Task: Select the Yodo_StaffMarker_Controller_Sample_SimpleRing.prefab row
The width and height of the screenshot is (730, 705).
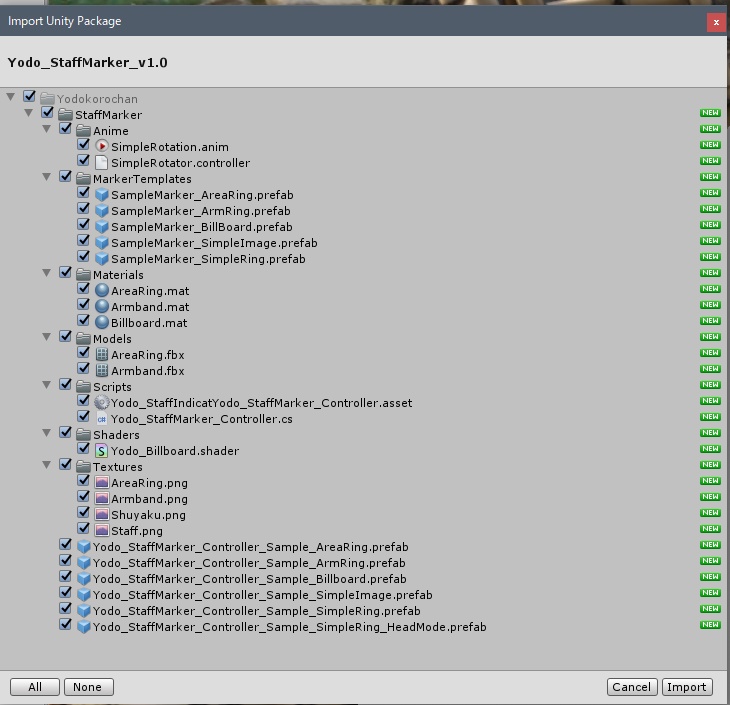Action: coord(363,610)
